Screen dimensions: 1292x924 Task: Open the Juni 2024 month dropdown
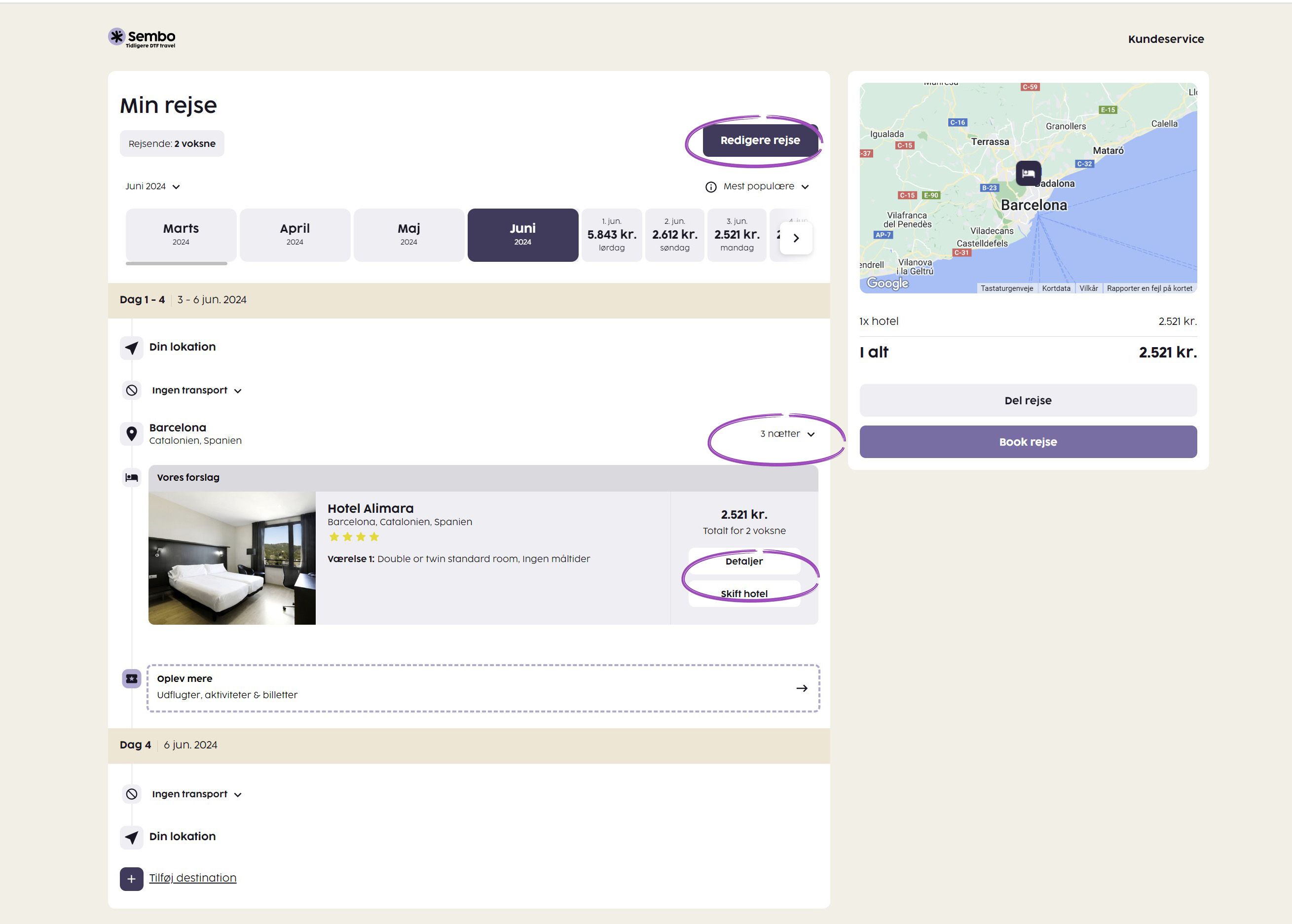coord(152,186)
